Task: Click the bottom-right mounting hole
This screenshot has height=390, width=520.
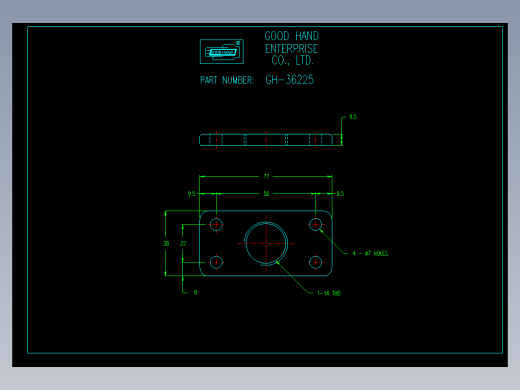Action: (315, 262)
